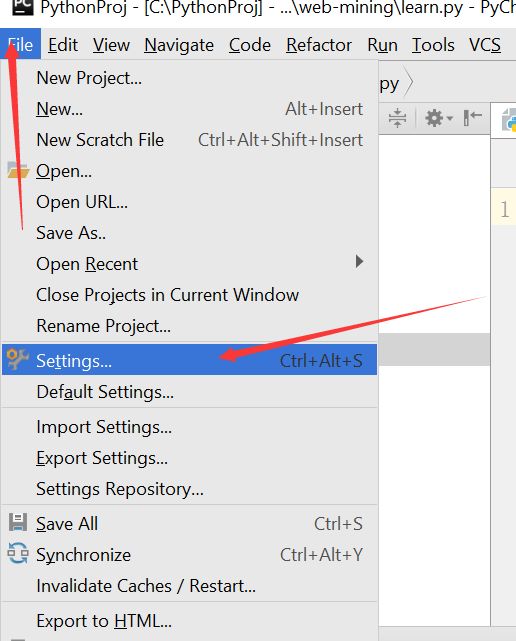Click the Settings wrench icon
This screenshot has width=516, height=641.
pyautogui.click(x=18, y=359)
